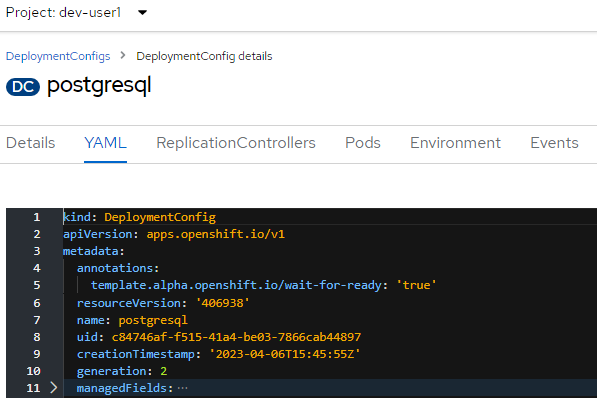Click the wait-for-ready annotation line
597x398 pixels.
pyautogui.click(x=263, y=285)
